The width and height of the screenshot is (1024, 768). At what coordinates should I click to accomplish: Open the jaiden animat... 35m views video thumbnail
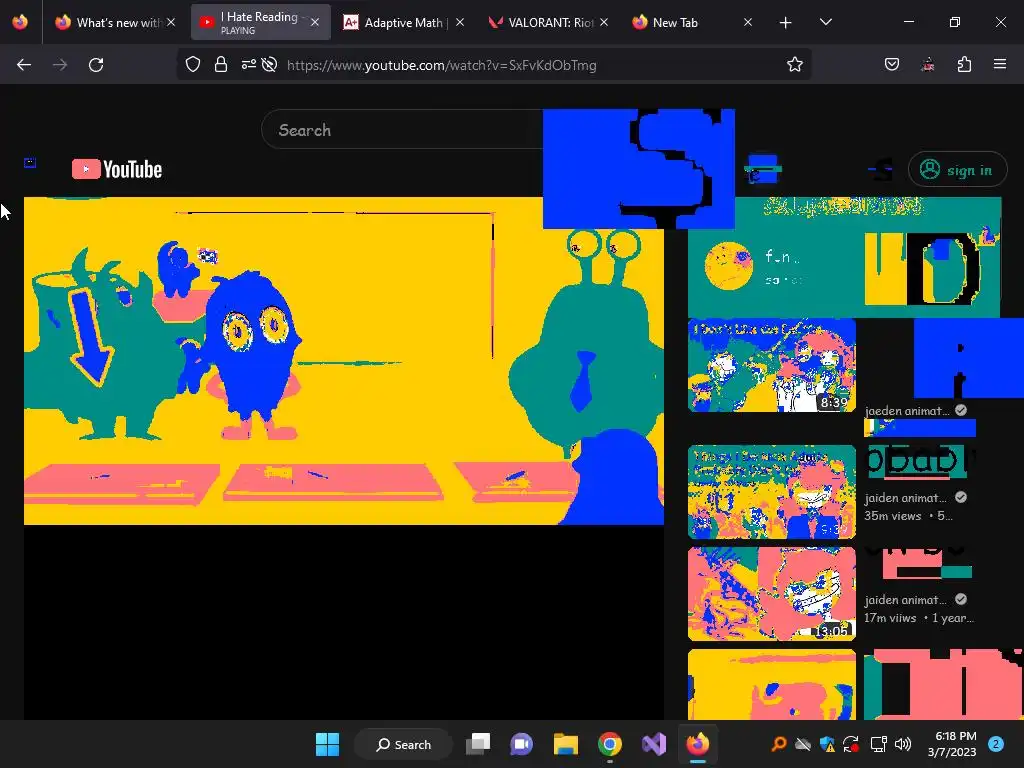pos(771,492)
